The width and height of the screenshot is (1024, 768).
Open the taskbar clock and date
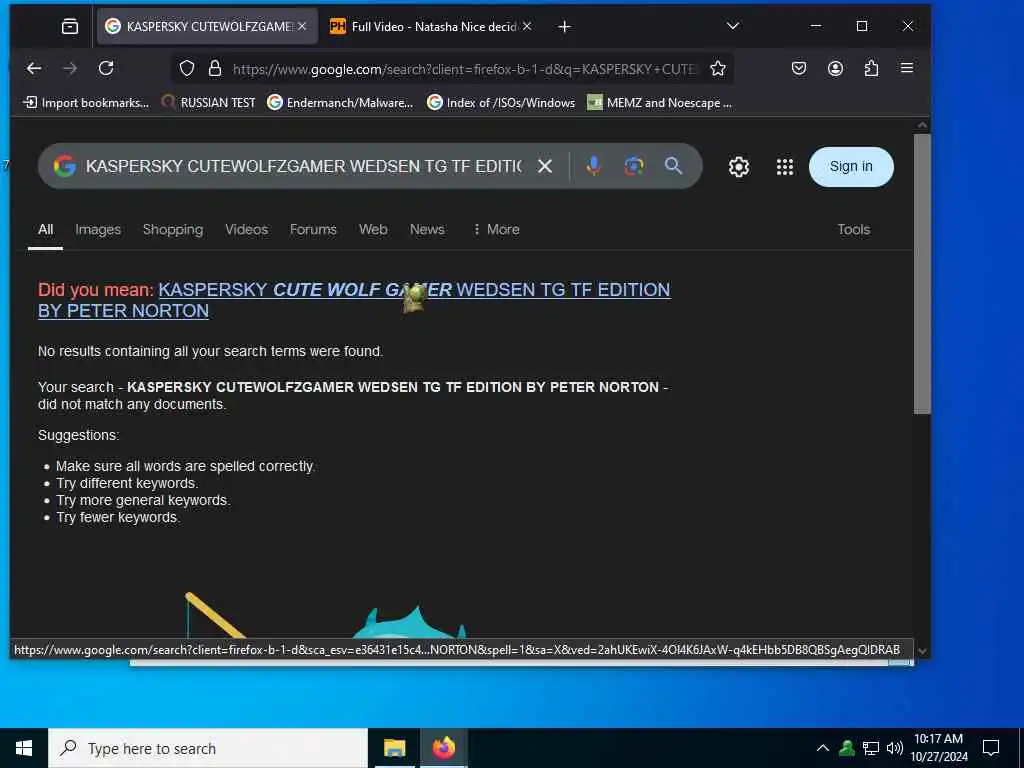click(939, 748)
